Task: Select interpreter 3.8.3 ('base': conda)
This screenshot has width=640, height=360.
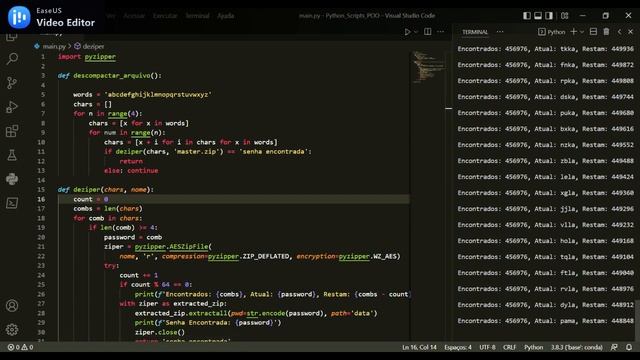Action: (576, 347)
